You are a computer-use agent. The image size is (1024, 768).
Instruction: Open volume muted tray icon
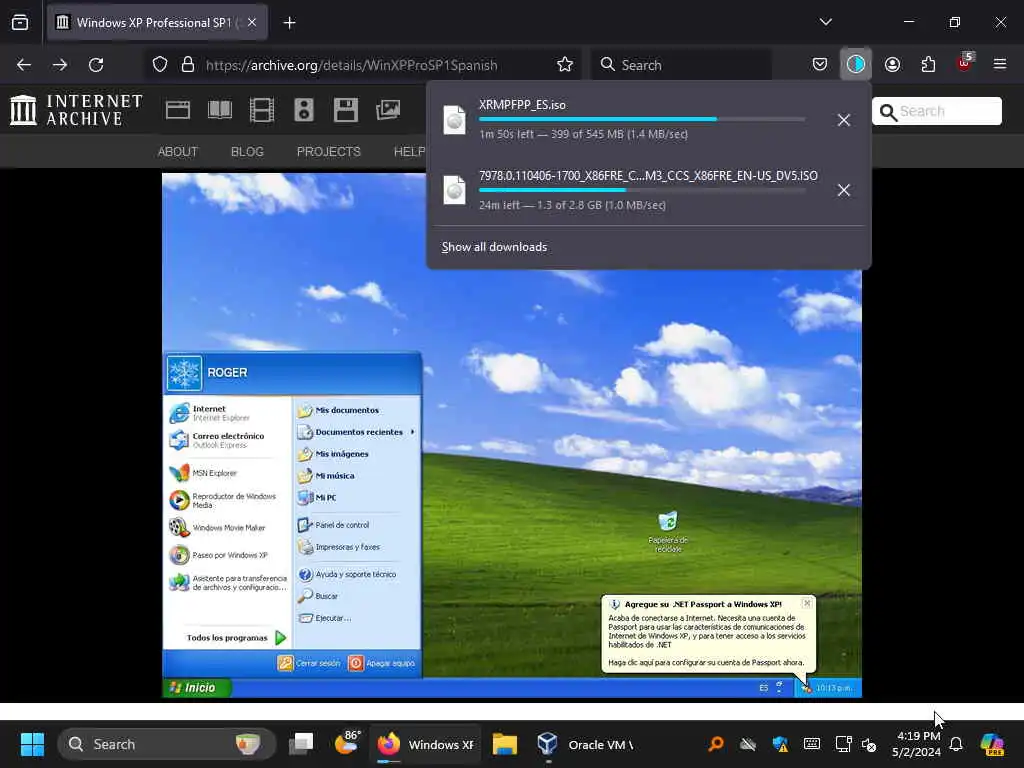pos(869,744)
